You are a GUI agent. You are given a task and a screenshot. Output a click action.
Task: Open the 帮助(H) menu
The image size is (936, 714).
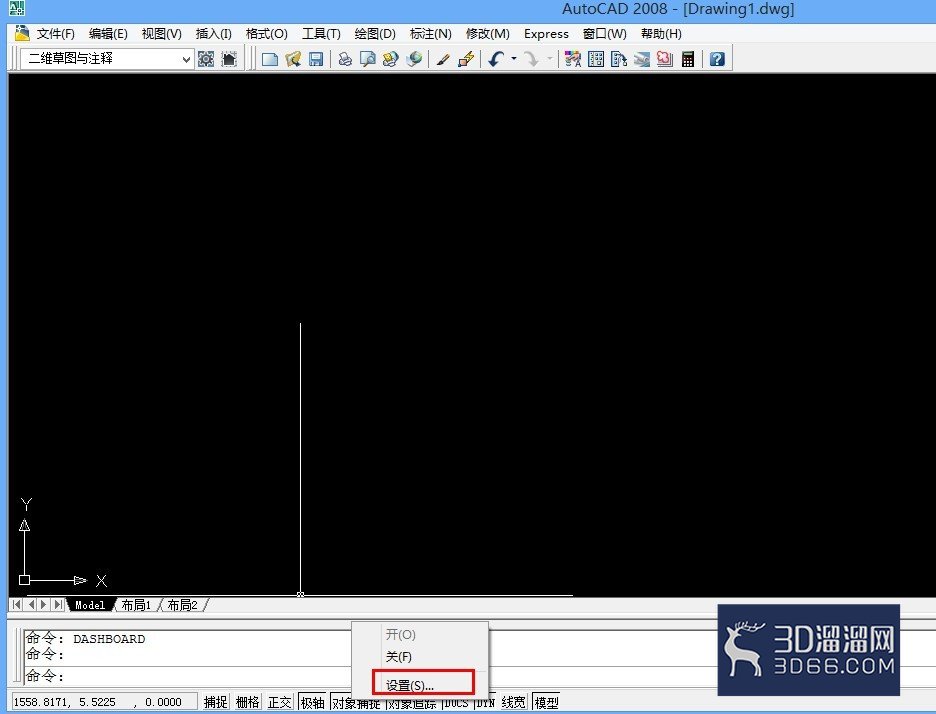point(661,33)
